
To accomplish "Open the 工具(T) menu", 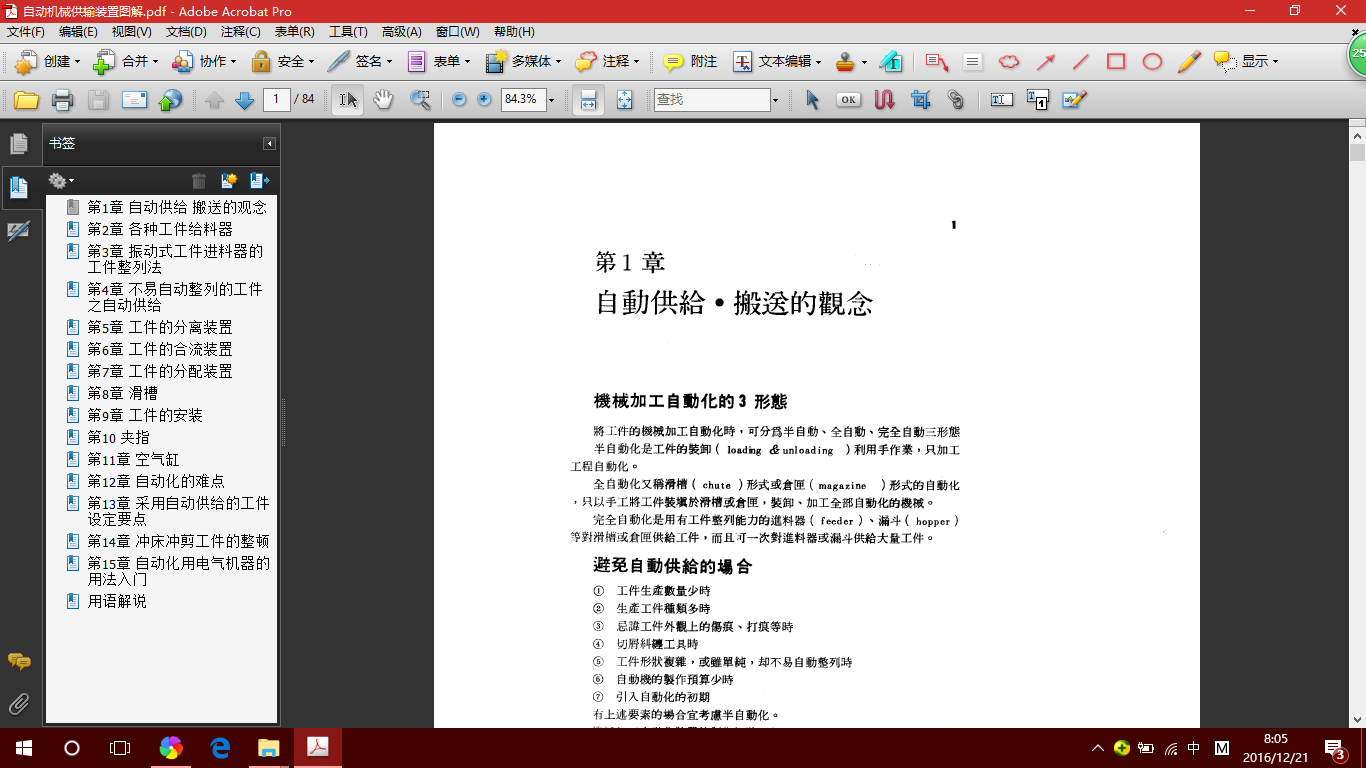I will click(348, 32).
